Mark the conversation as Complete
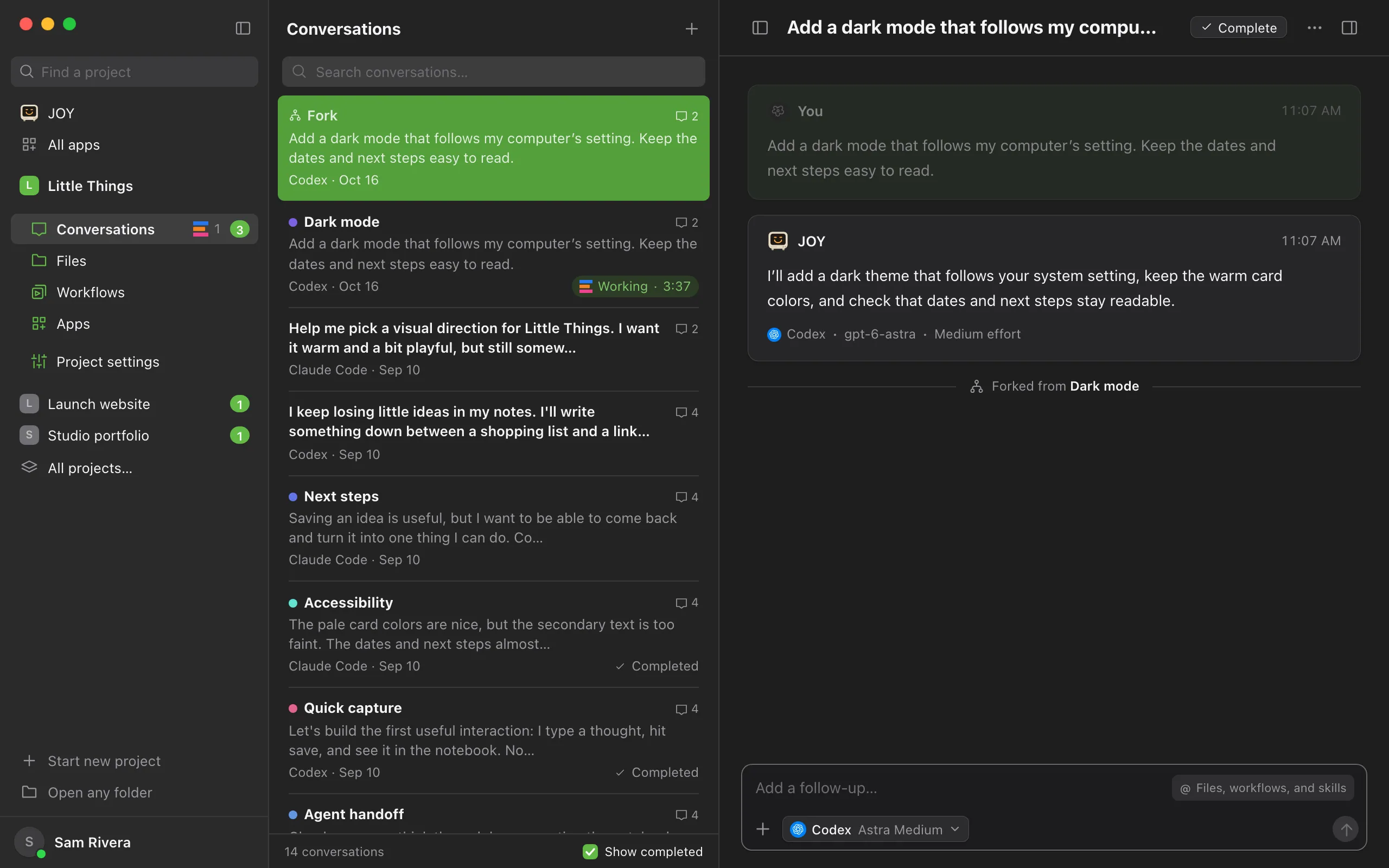Screen dimensions: 1389x868 [x=1238, y=28]
